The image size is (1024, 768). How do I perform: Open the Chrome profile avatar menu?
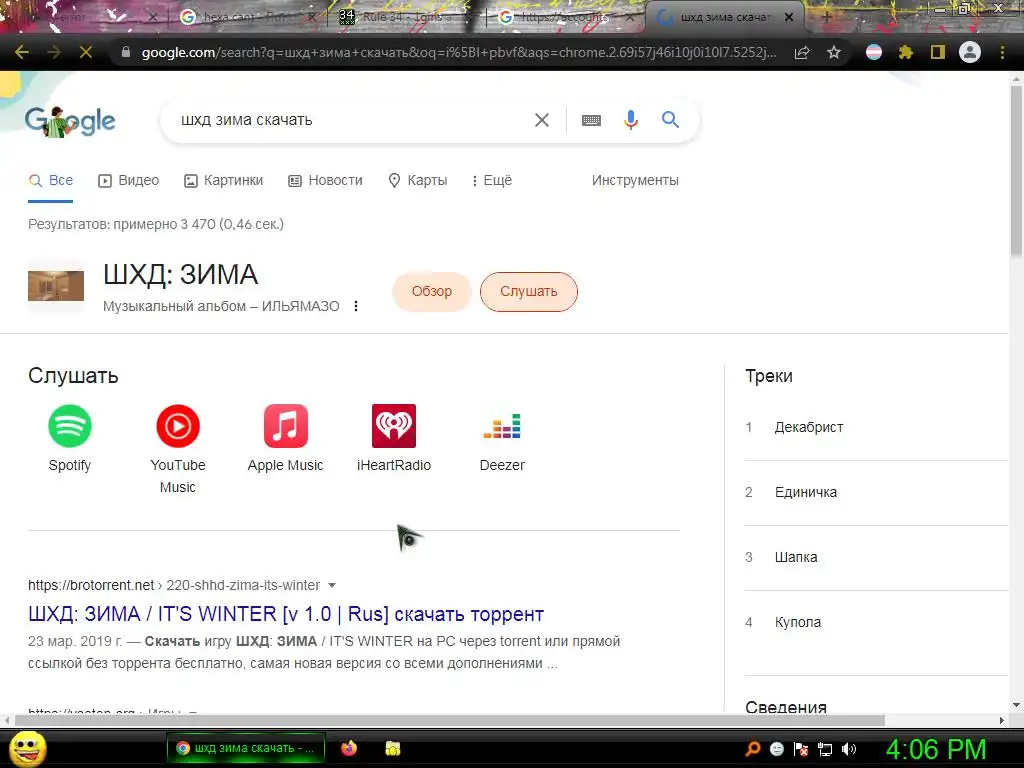970,52
